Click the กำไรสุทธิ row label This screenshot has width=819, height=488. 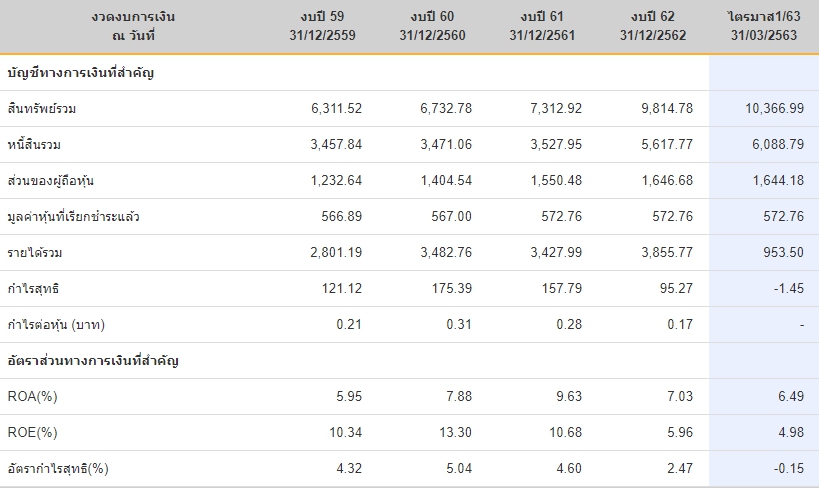32,289
